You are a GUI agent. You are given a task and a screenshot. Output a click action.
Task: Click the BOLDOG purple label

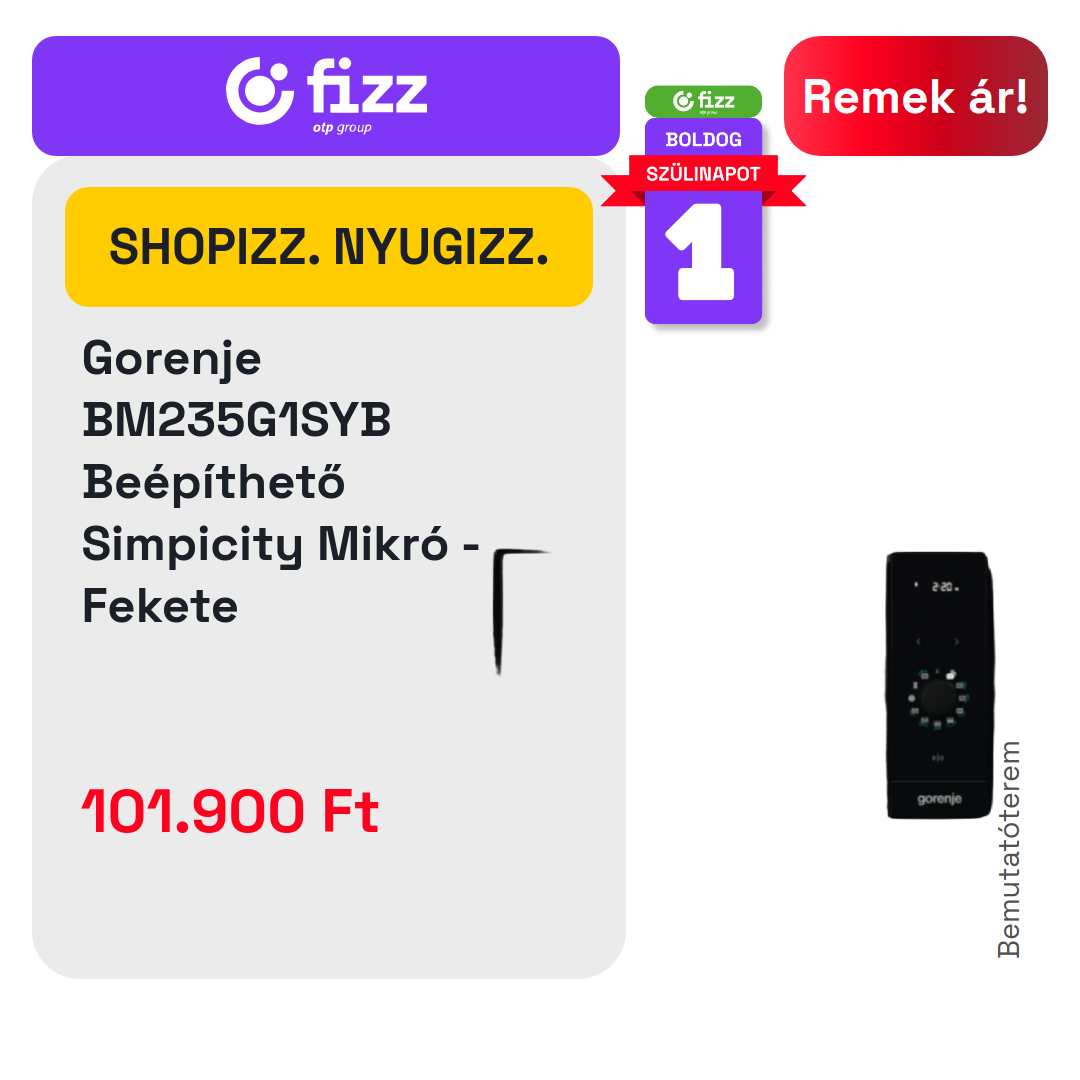point(703,138)
